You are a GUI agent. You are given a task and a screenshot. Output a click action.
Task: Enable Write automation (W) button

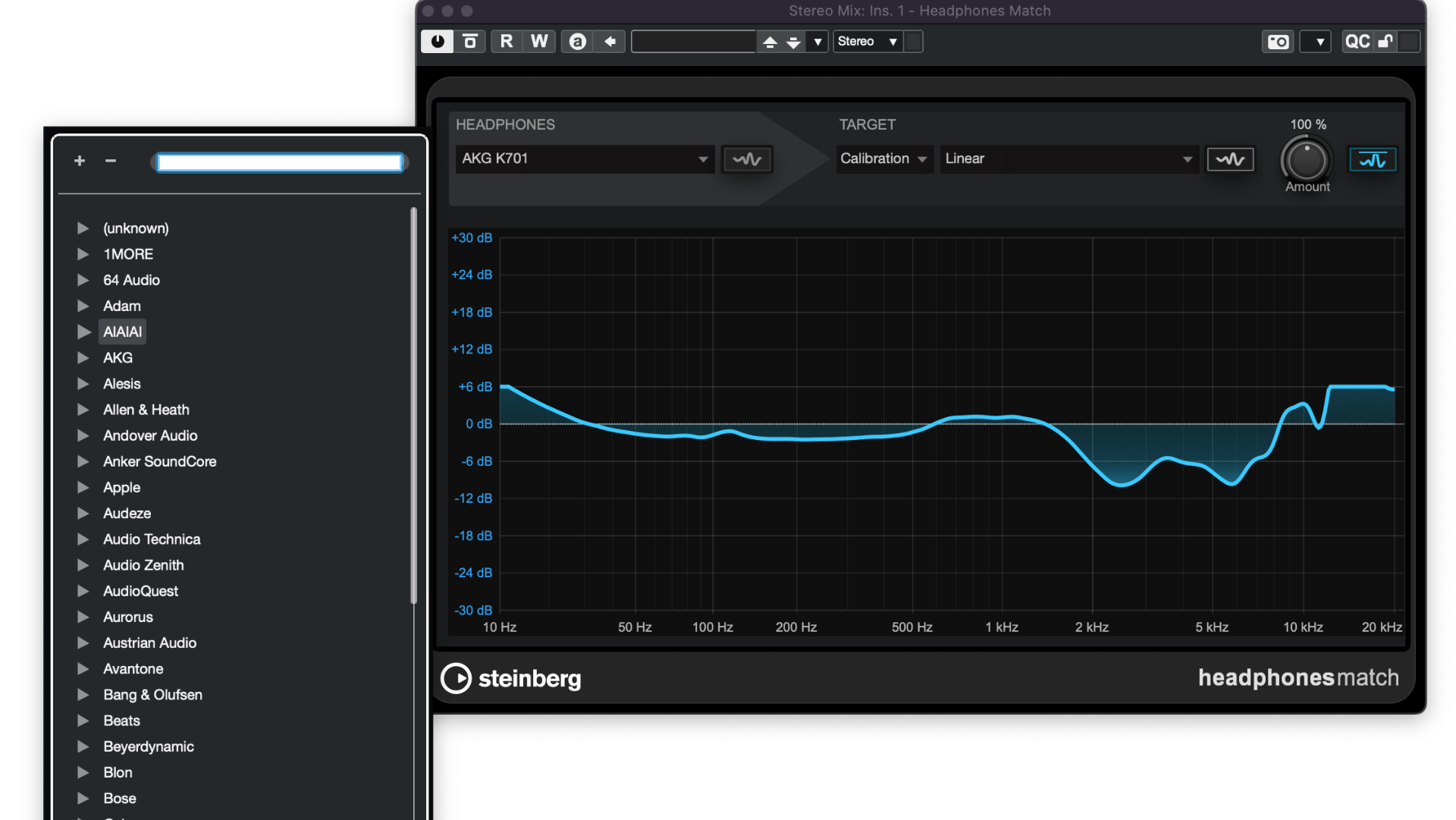pos(539,42)
